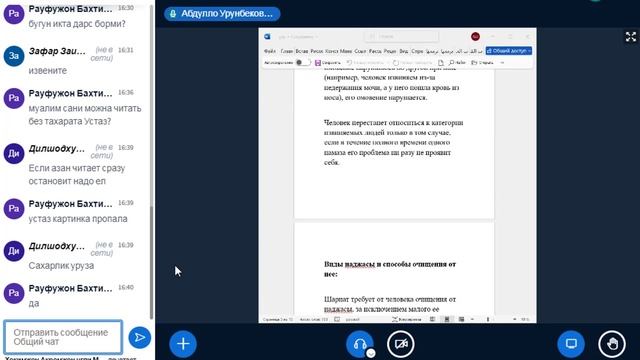Select chat message 'устаз картинка пропала'
This screenshot has width=640, height=360.
coord(78,219)
